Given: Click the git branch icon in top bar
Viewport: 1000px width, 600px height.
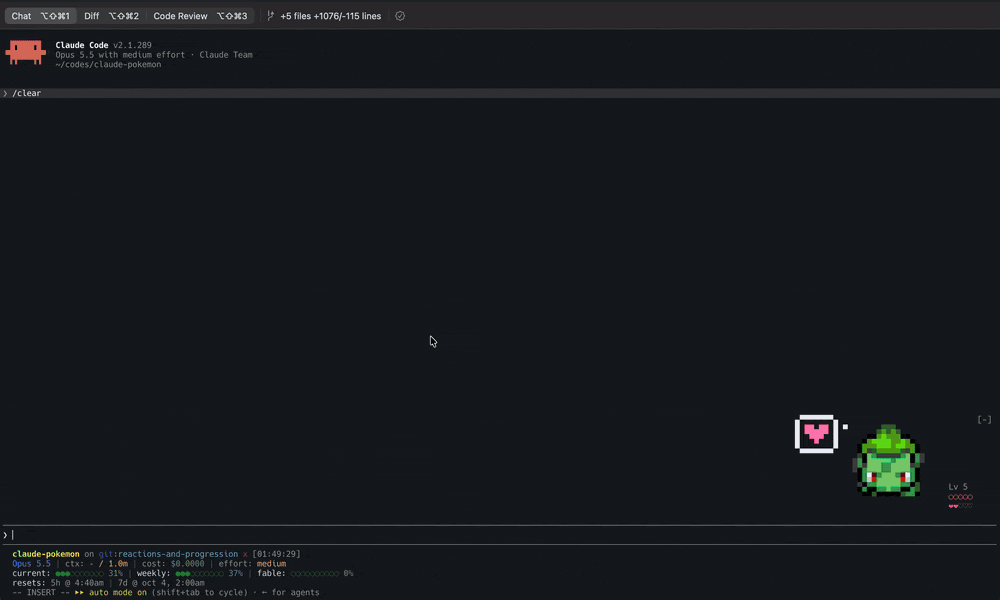Looking at the screenshot, I should pyautogui.click(x=270, y=16).
